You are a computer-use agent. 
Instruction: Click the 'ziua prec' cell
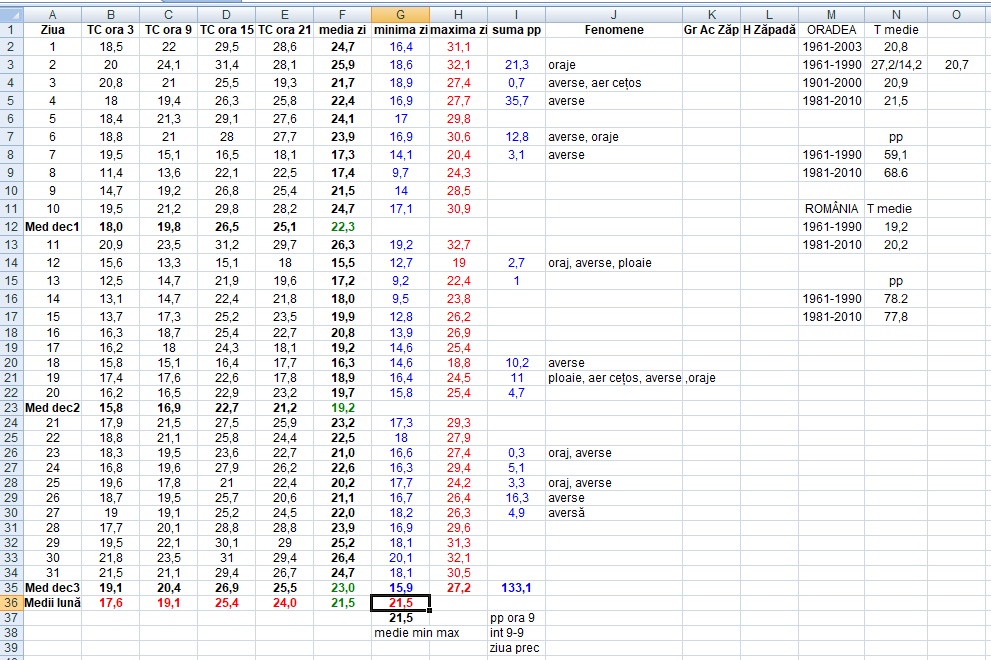tap(514, 648)
